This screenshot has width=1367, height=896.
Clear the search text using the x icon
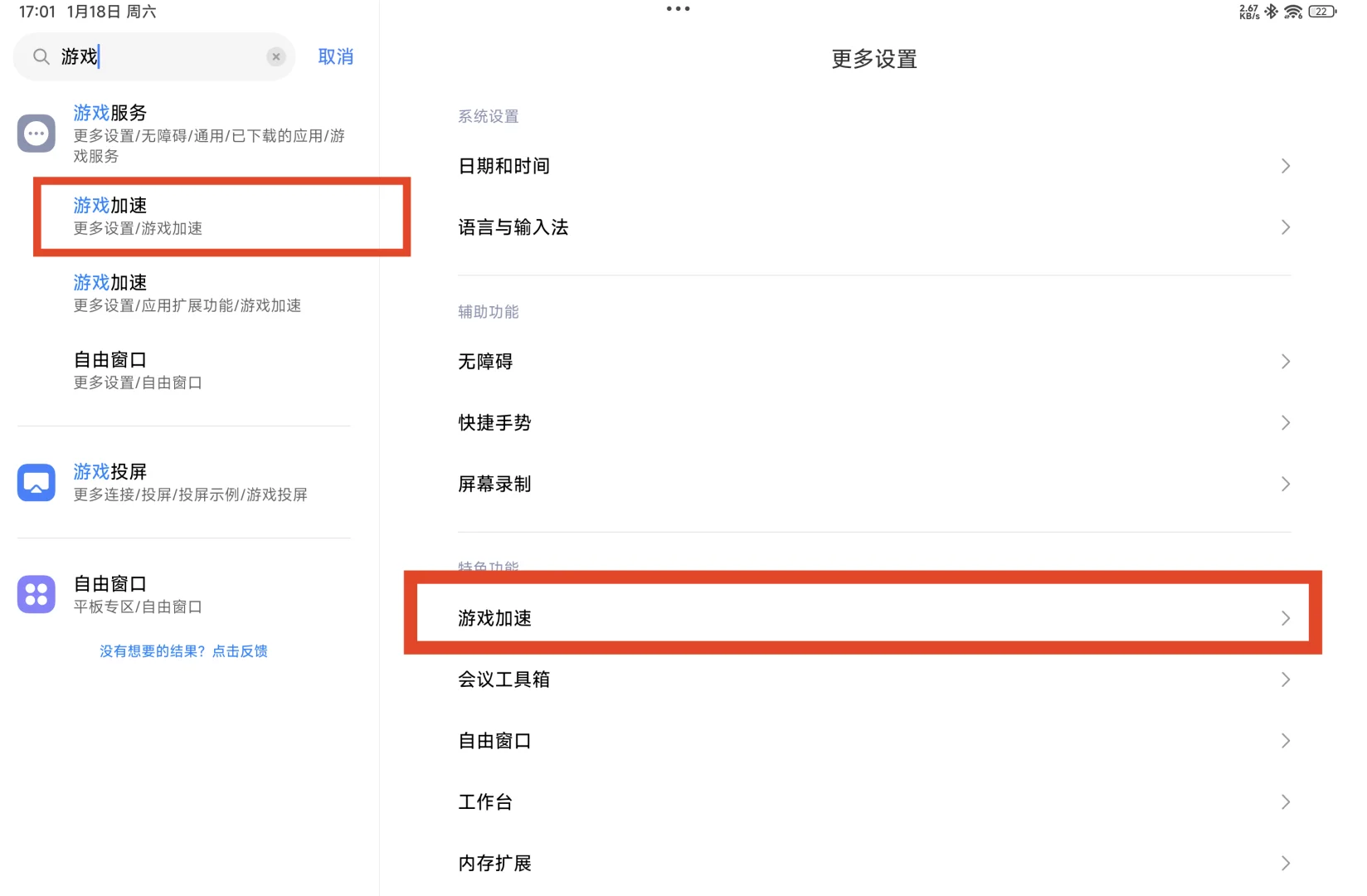tap(275, 56)
